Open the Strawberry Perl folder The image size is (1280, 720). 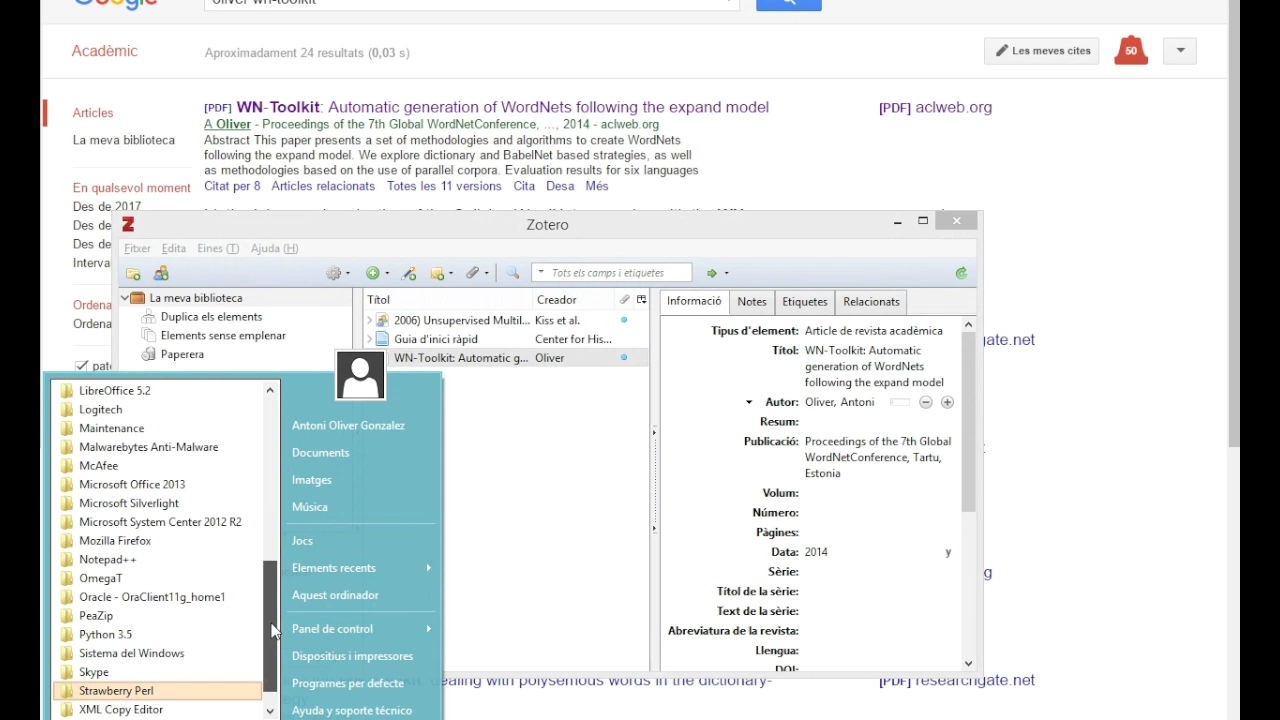pos(157,691)
